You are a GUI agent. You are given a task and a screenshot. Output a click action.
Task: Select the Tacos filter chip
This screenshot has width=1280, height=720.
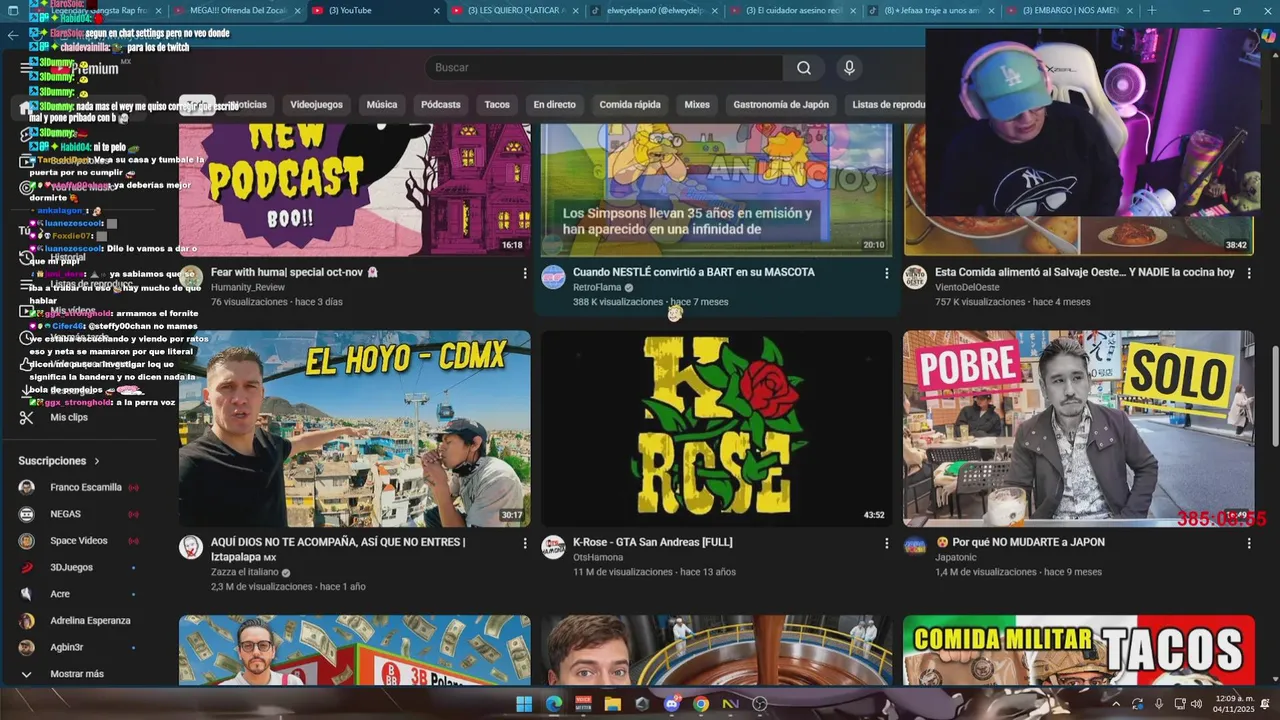tap(497, 105)
